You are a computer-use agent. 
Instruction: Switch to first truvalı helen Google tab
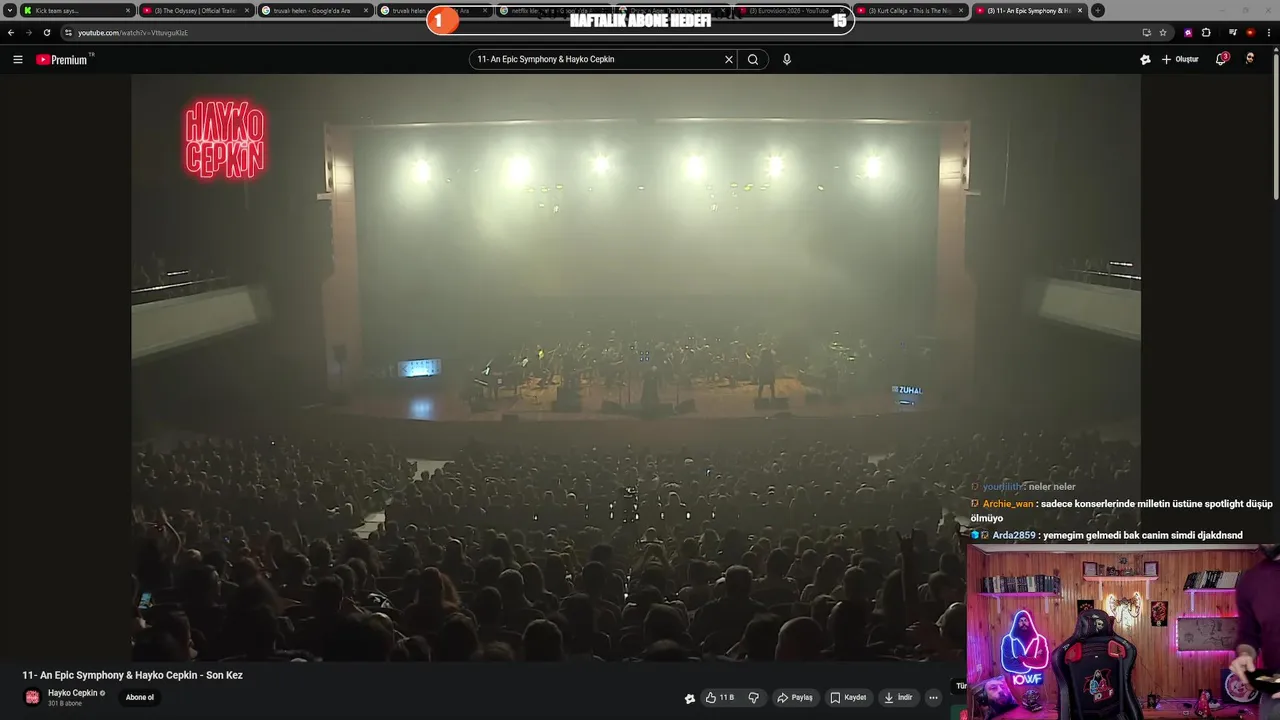[x=317, y=10]
